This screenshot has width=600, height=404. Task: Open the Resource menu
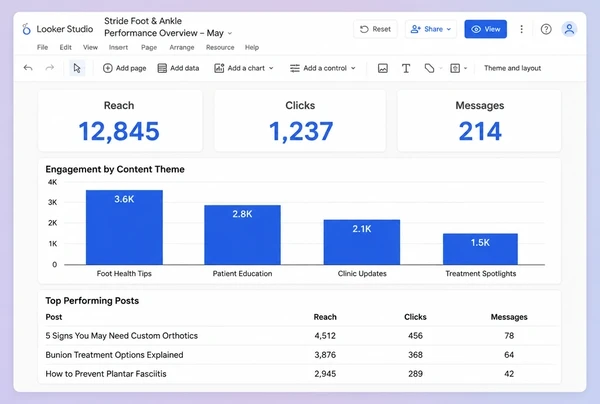[x=220, y=47]
